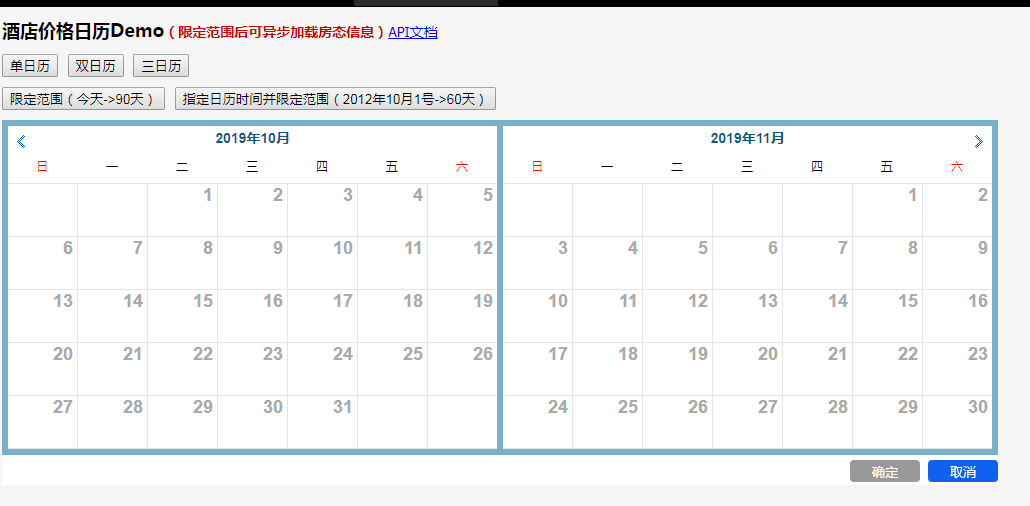Choose October 22 date cell
Viewport: 1030px width, 506px height.
183,369
